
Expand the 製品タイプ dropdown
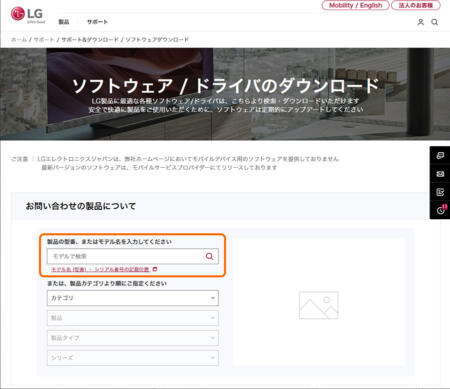pos(133,338)
